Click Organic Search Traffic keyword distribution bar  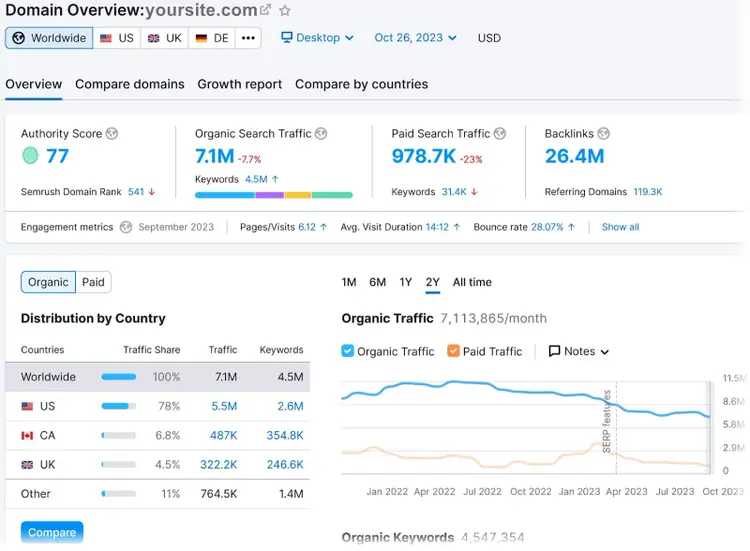274,195
